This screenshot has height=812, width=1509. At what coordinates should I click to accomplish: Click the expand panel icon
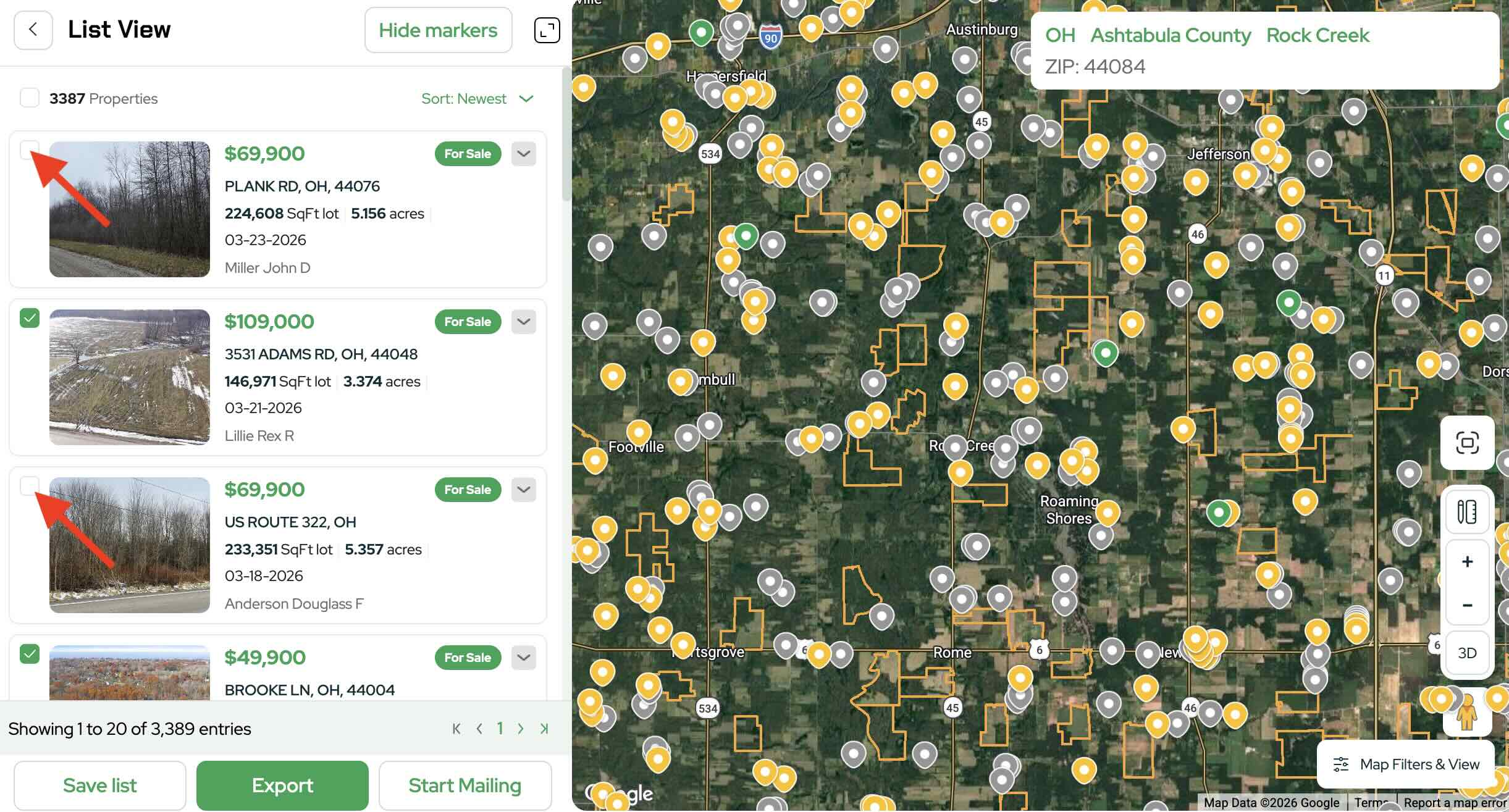coord(547,30)
